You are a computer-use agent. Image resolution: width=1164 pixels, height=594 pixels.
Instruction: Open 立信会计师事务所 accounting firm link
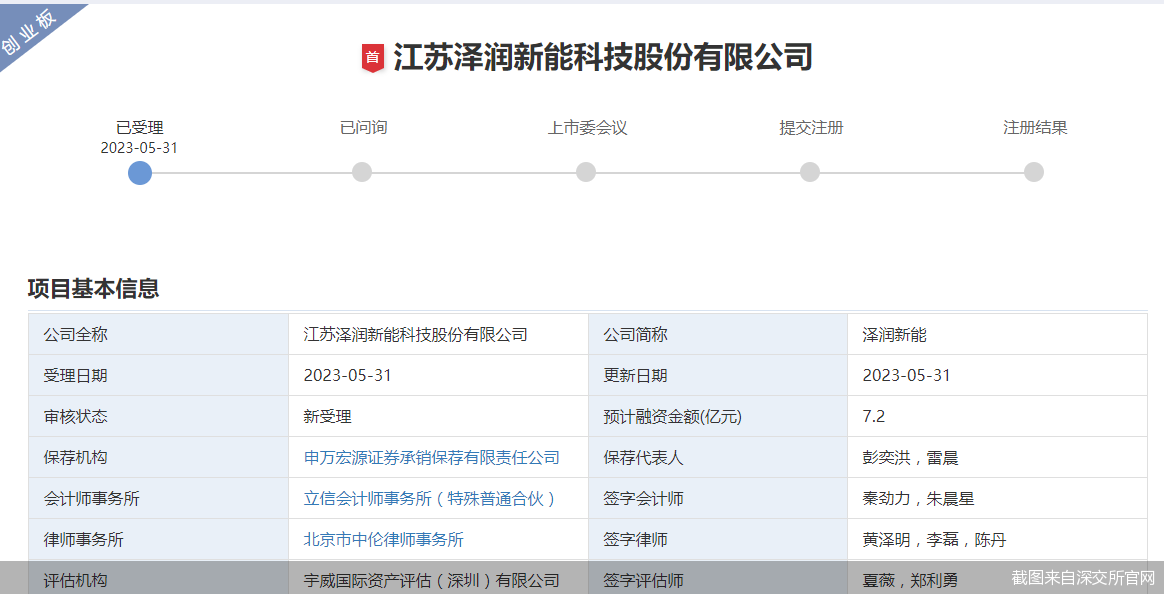click(x=430, y=498)
